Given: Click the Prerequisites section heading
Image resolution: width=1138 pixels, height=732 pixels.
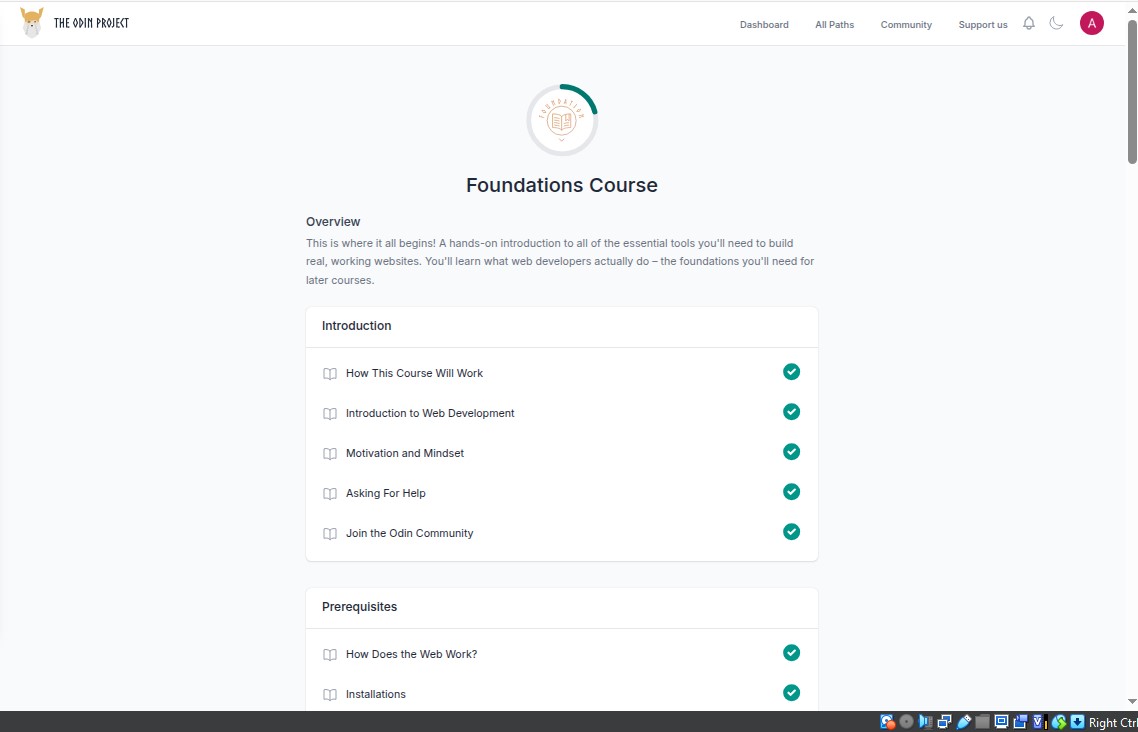Looking at the screenshot, I should [359, 606].
